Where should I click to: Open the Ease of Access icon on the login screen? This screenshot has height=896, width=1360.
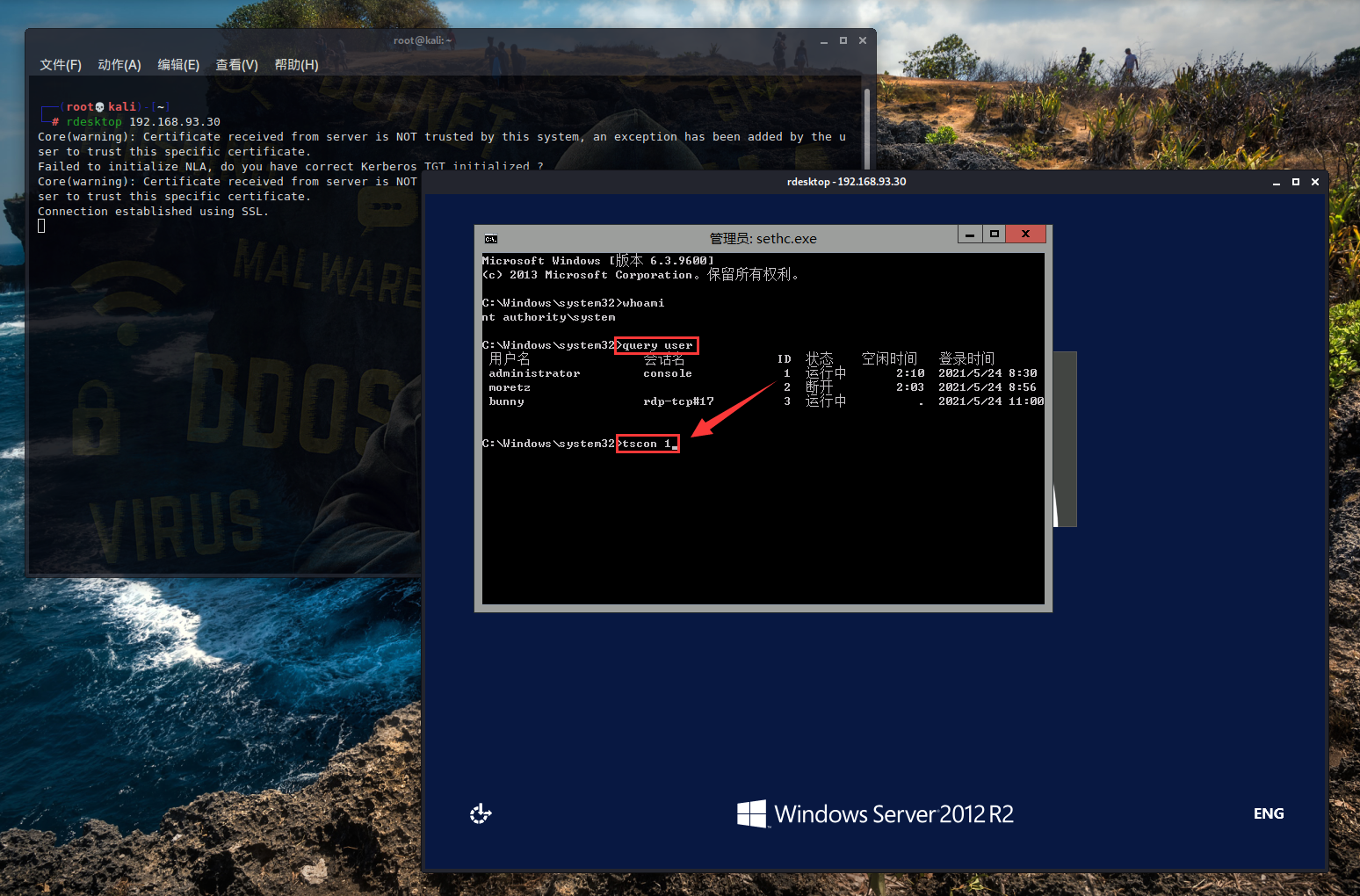tap(481, 814)
